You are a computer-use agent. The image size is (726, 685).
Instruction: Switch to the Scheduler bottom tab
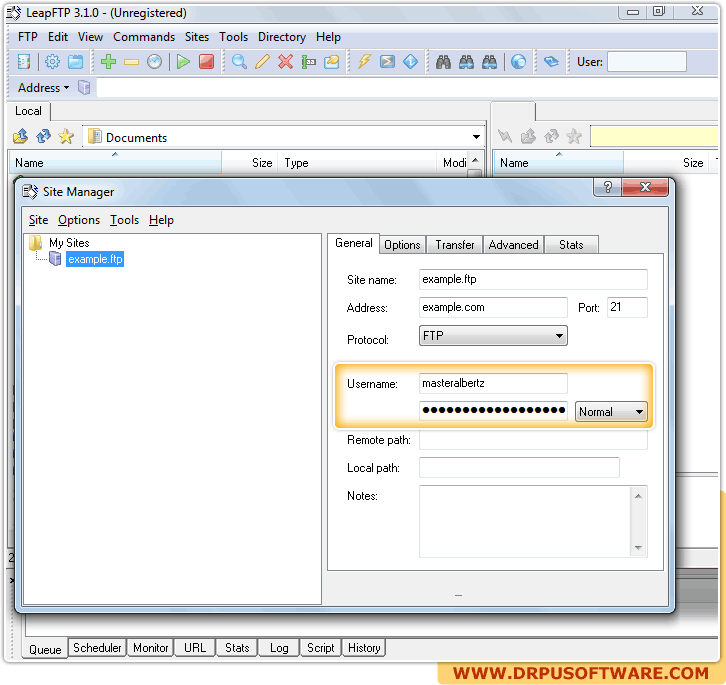tap(97, 648)
